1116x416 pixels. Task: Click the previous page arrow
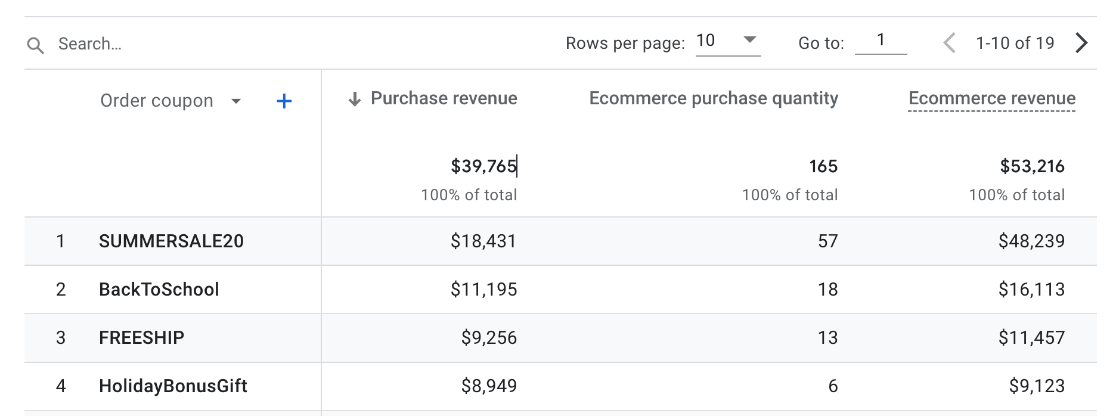950,43
